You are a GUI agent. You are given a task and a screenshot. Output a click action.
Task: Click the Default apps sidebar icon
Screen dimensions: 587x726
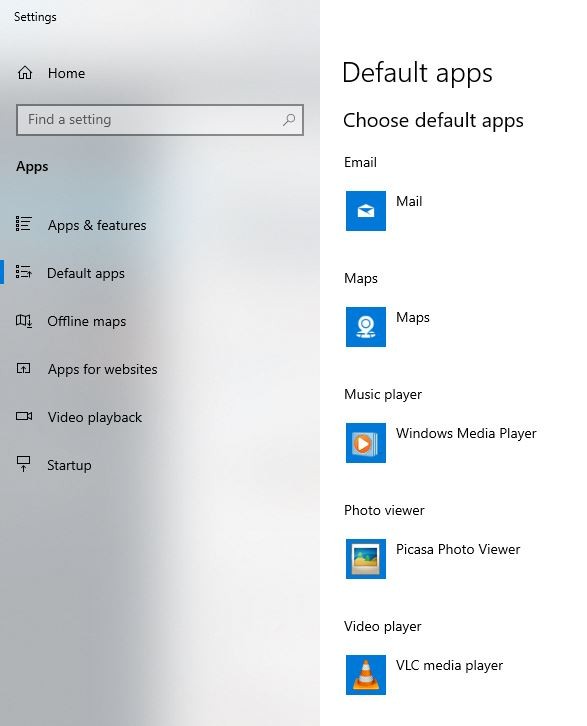coord(24,272)
